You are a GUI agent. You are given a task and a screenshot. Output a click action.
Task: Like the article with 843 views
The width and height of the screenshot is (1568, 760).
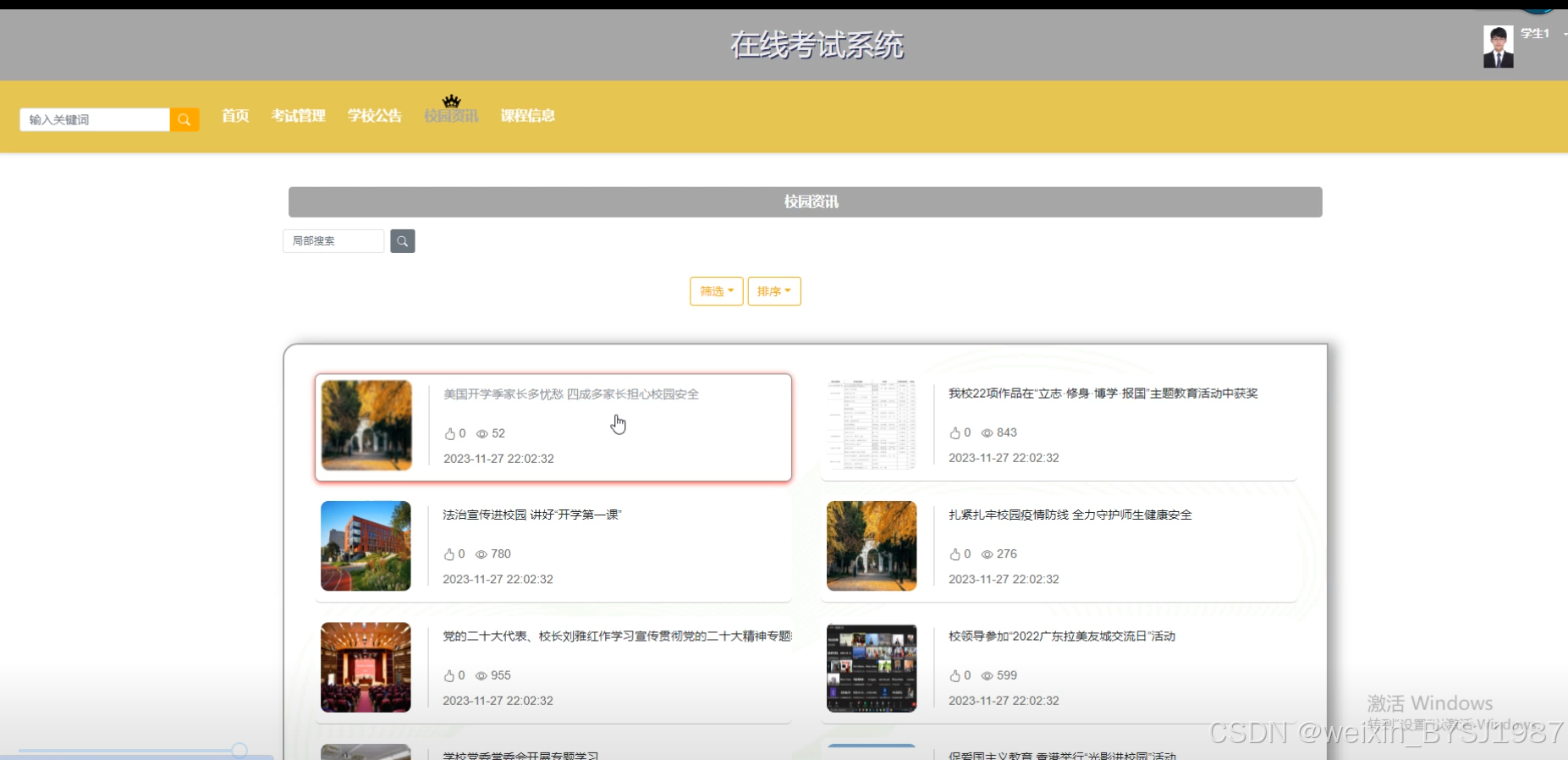click(x=955, y=433)
